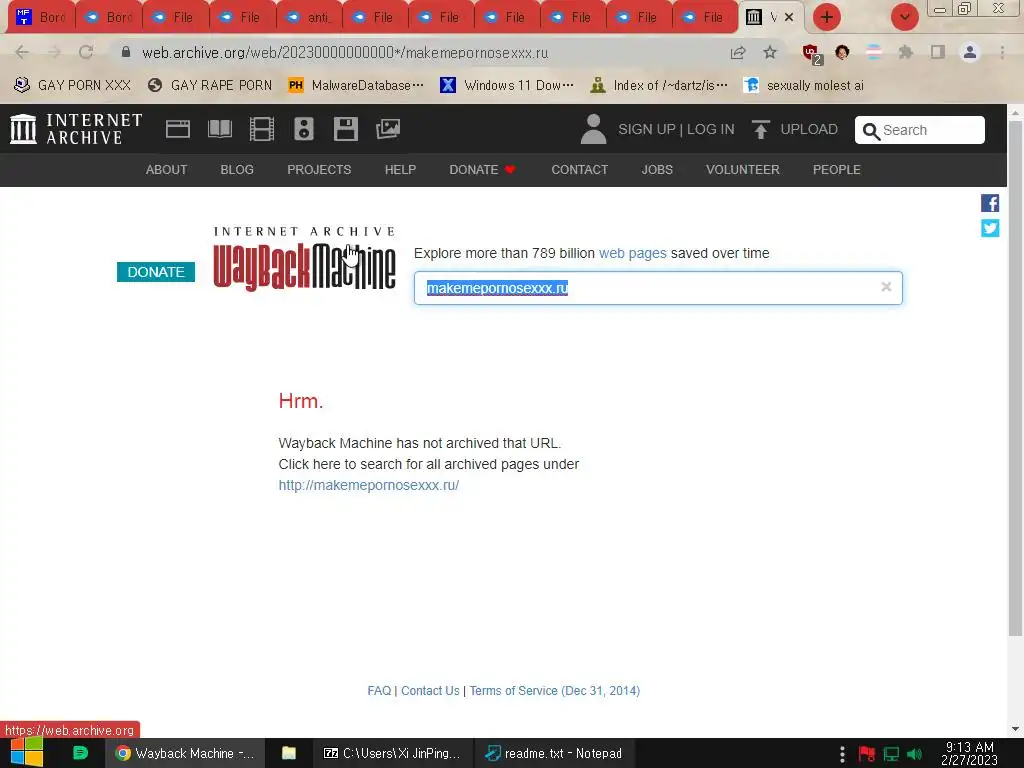Open Chrome's three-dot menu
Image resolution: width=1024 pixels, height=768 pixels.
coord(1002,52)
